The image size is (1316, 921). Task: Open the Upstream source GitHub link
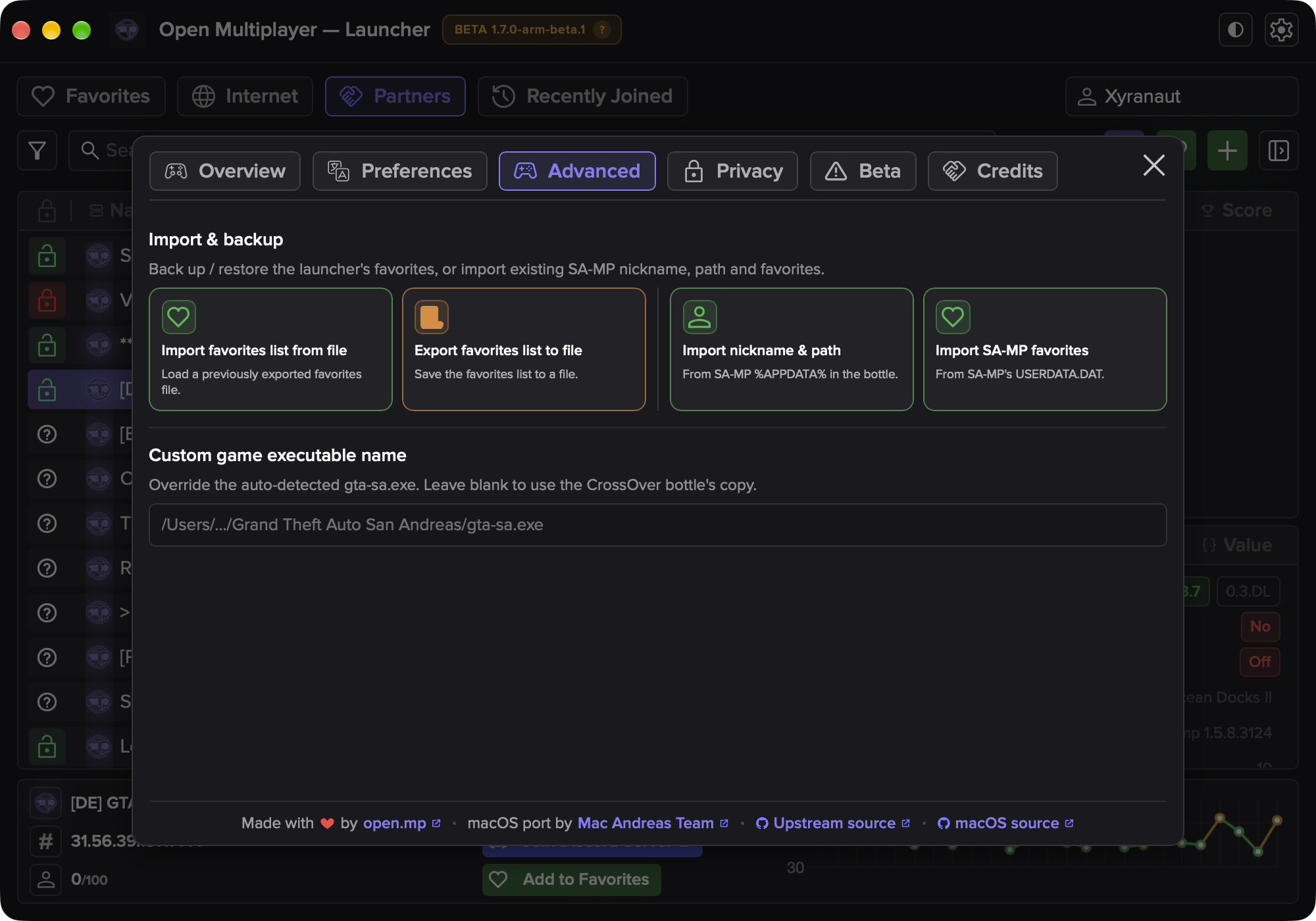coord(833,823)
